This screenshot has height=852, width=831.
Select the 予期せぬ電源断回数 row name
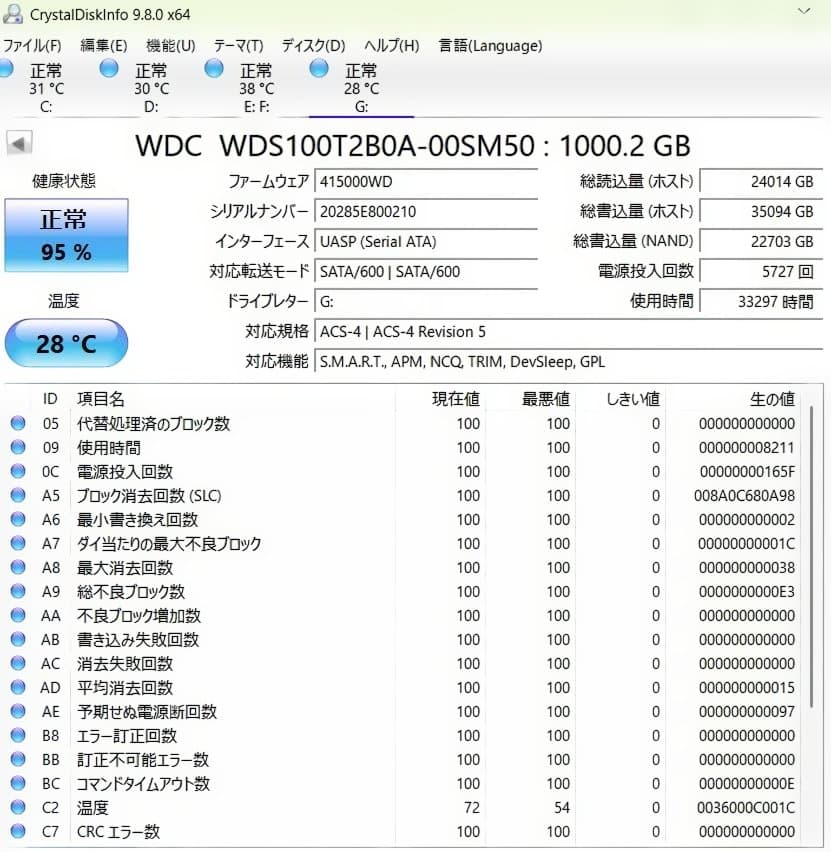click(147, 711)
